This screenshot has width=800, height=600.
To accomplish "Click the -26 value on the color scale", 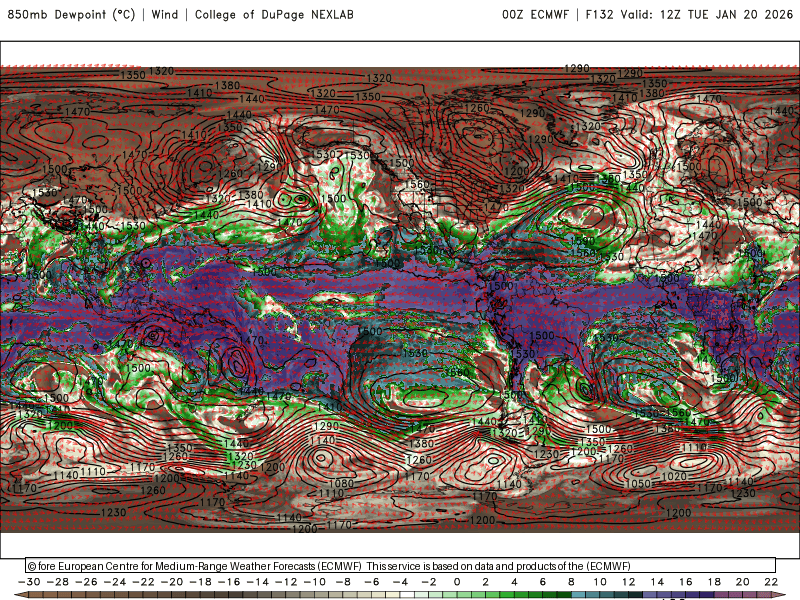I will click(86, 582).
